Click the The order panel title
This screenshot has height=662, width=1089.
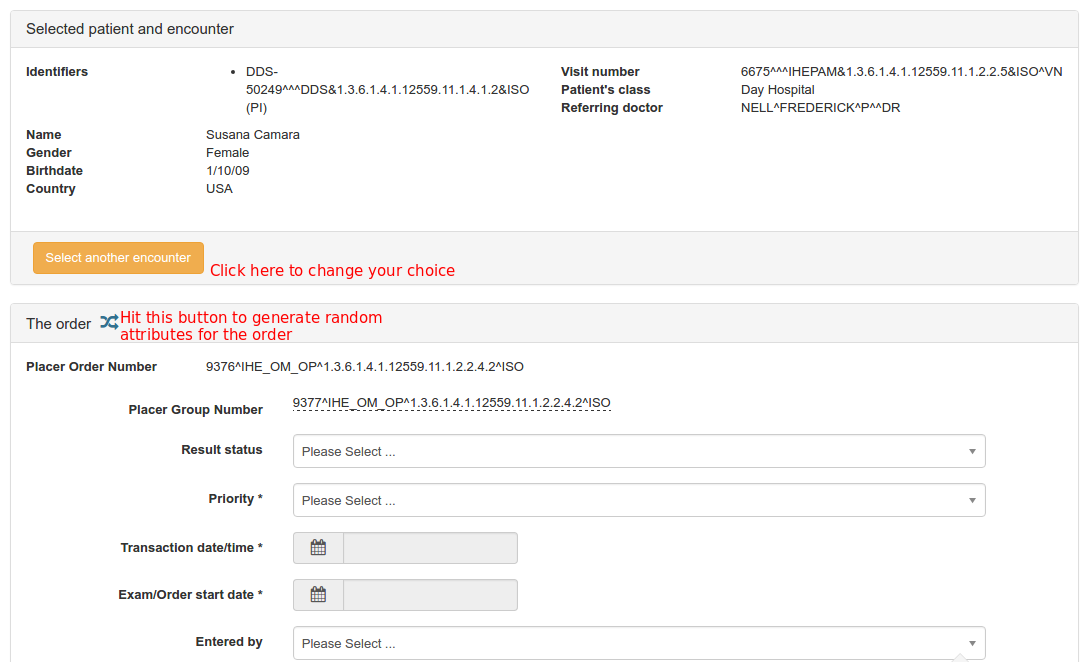point(58,324)
